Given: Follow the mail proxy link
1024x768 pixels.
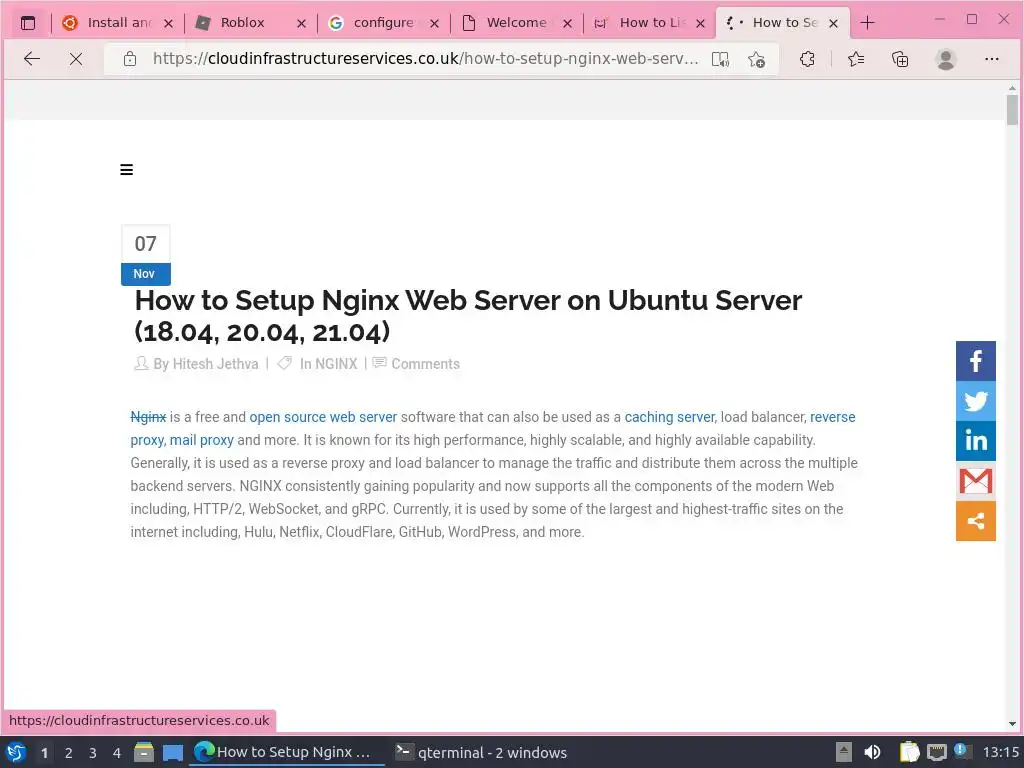Looking at the screenshot, I should pyautogui.click(x=202, y=440).
